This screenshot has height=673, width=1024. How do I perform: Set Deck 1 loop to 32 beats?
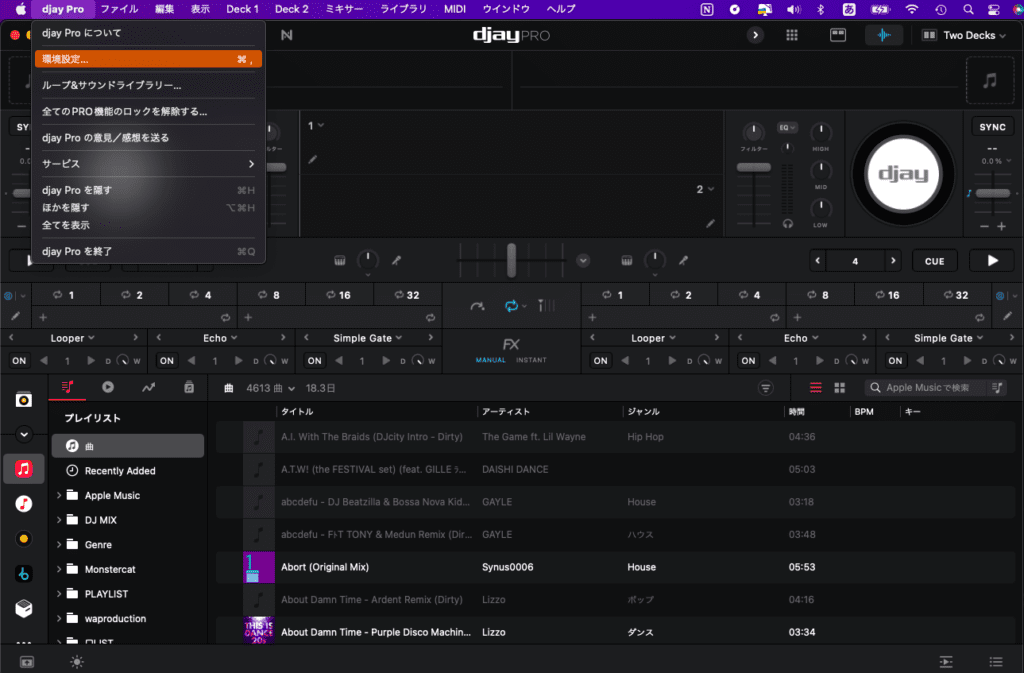click(408, 295)
